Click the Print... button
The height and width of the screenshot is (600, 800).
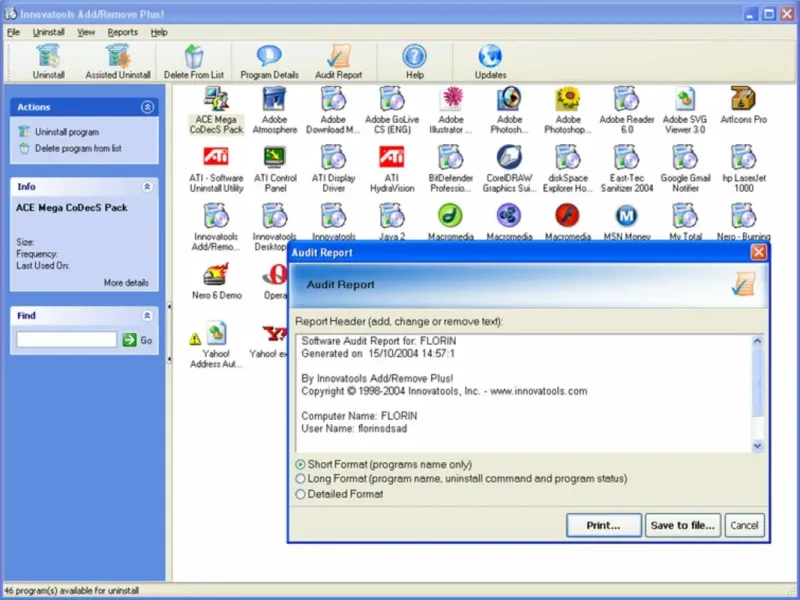pos(604,525)
